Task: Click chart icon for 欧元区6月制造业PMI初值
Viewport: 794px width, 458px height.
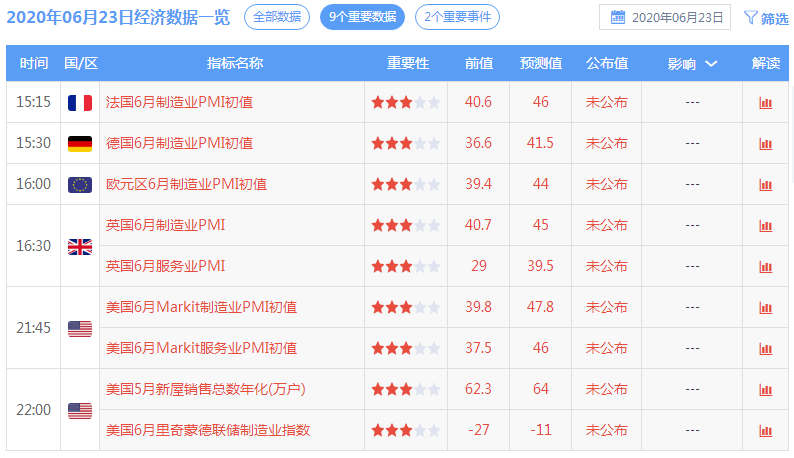Action: (765, 185)
